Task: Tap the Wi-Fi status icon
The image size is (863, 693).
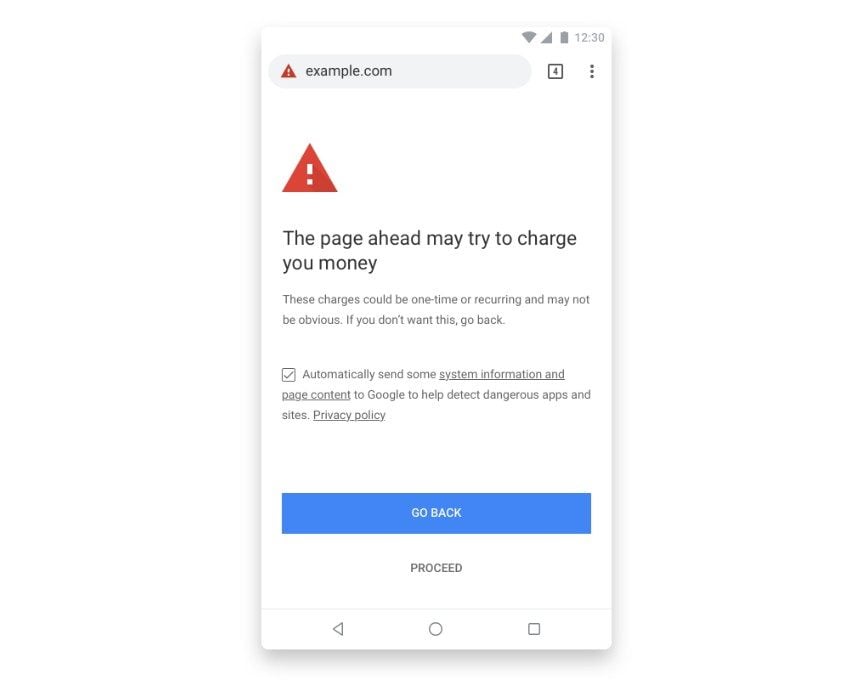Action: point(528,37)
